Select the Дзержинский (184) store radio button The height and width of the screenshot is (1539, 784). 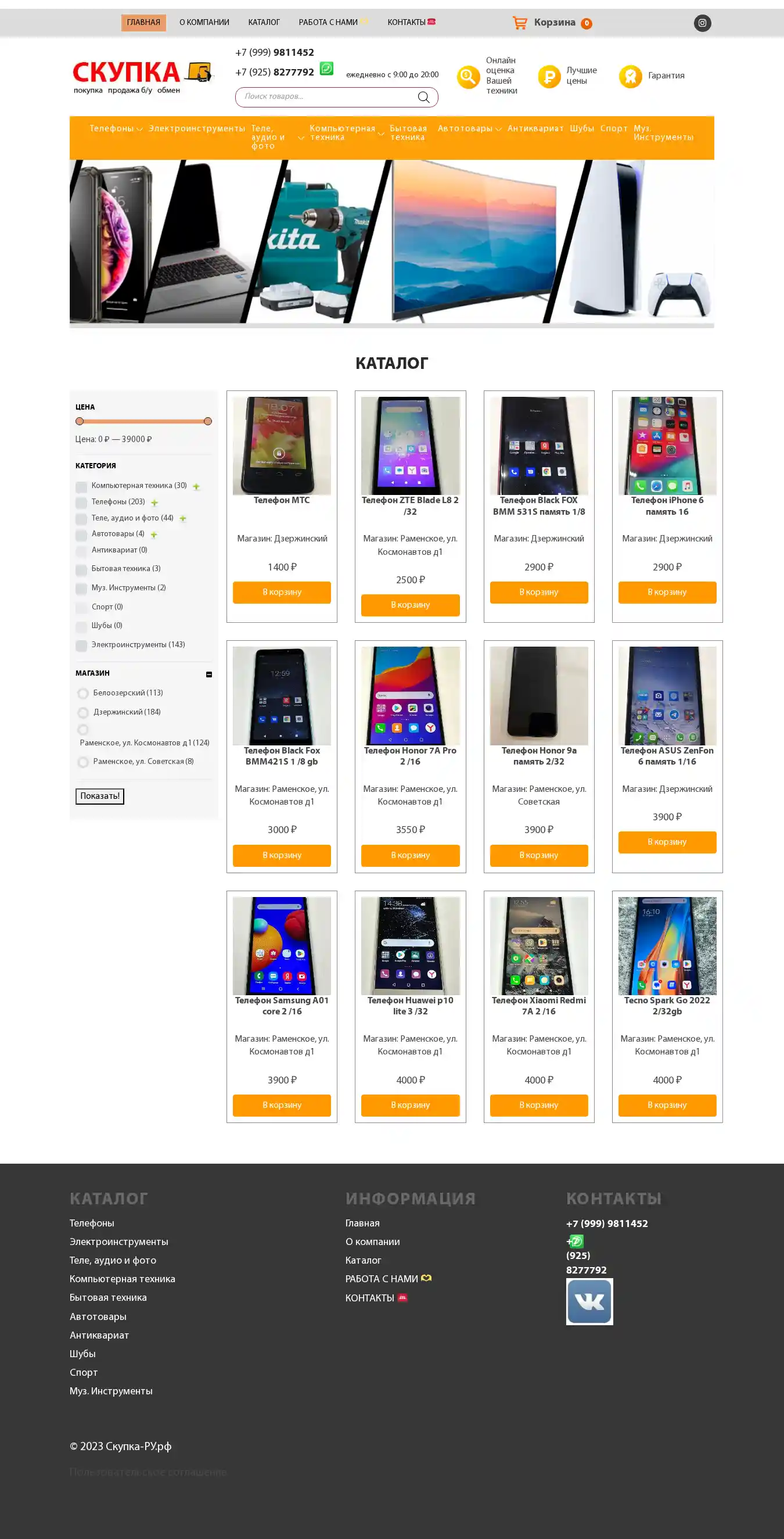pyautogui.click(x=83, y=712)
